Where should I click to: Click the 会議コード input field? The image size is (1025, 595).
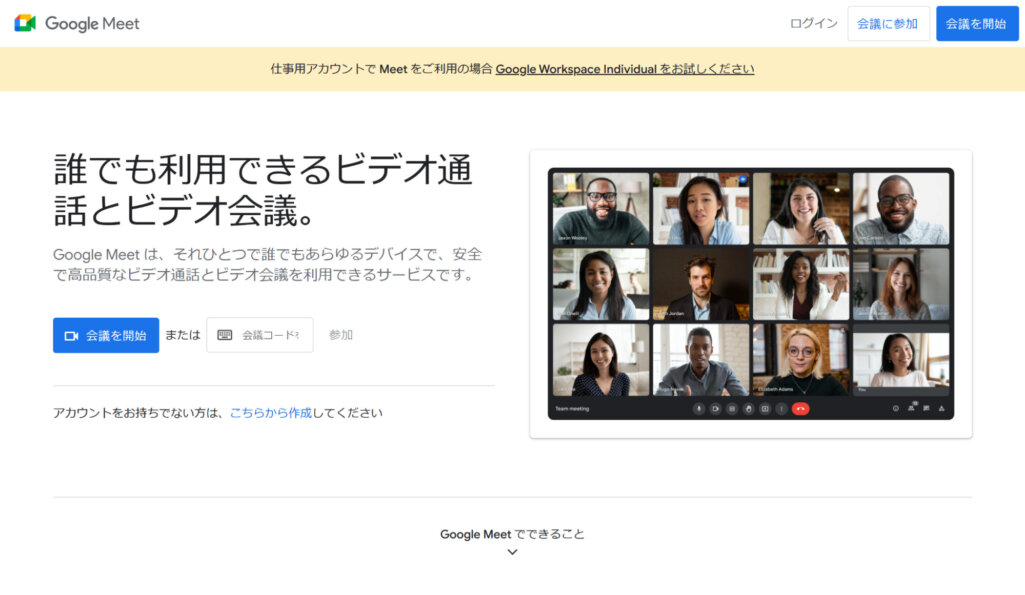269,335
